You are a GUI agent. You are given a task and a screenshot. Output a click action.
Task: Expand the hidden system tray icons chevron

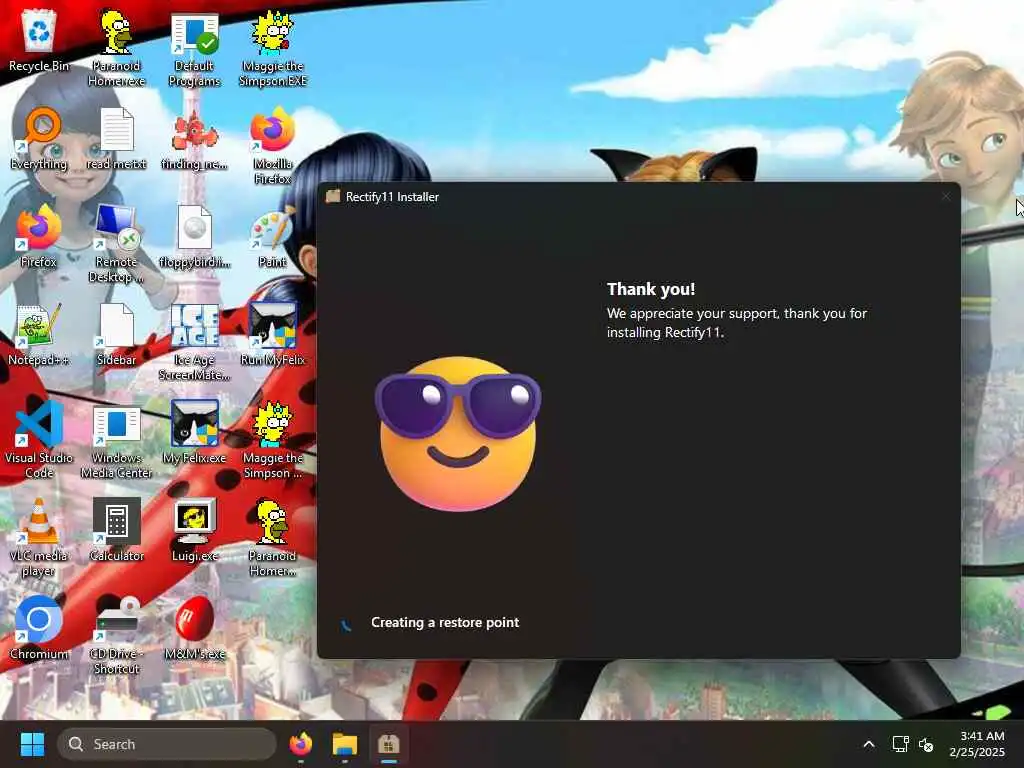coord(869,744)
